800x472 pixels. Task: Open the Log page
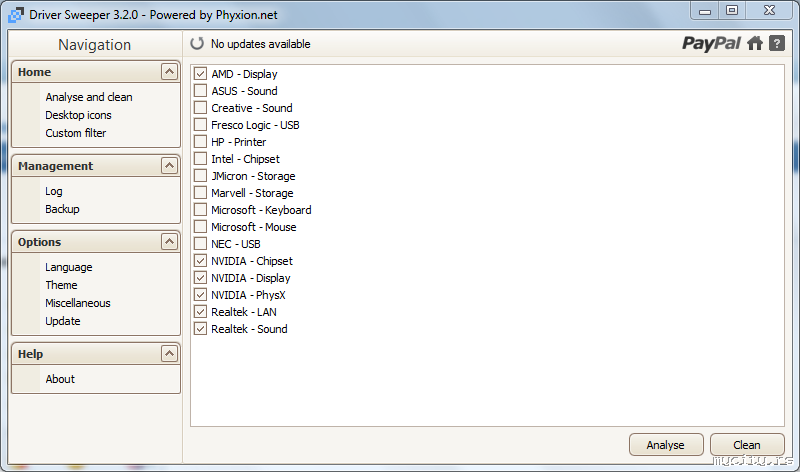54,191
